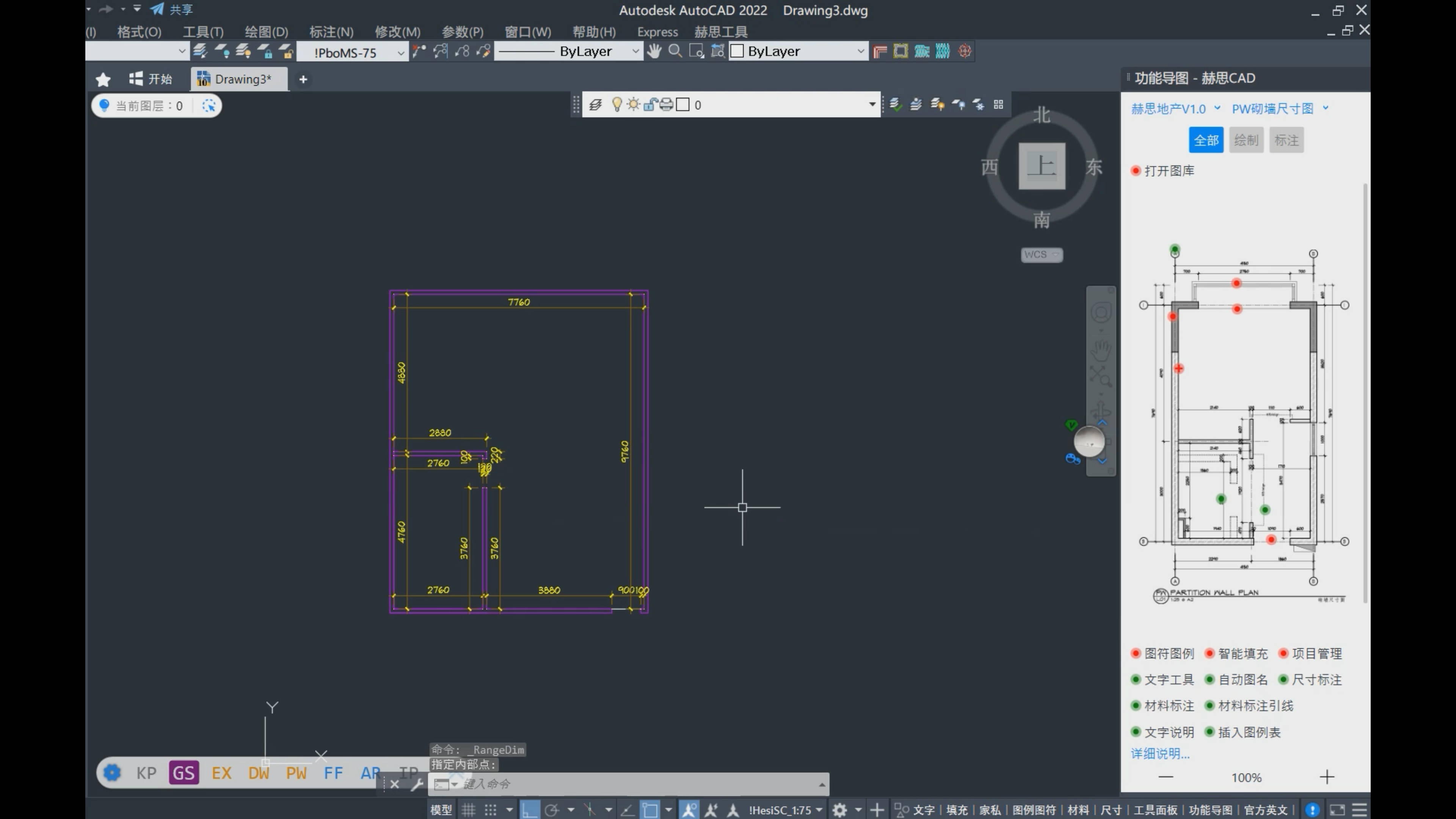The image size is (1456, 819).
Task: Click layer 0 color swatch in layer dropdown
Action: point(683,105)
